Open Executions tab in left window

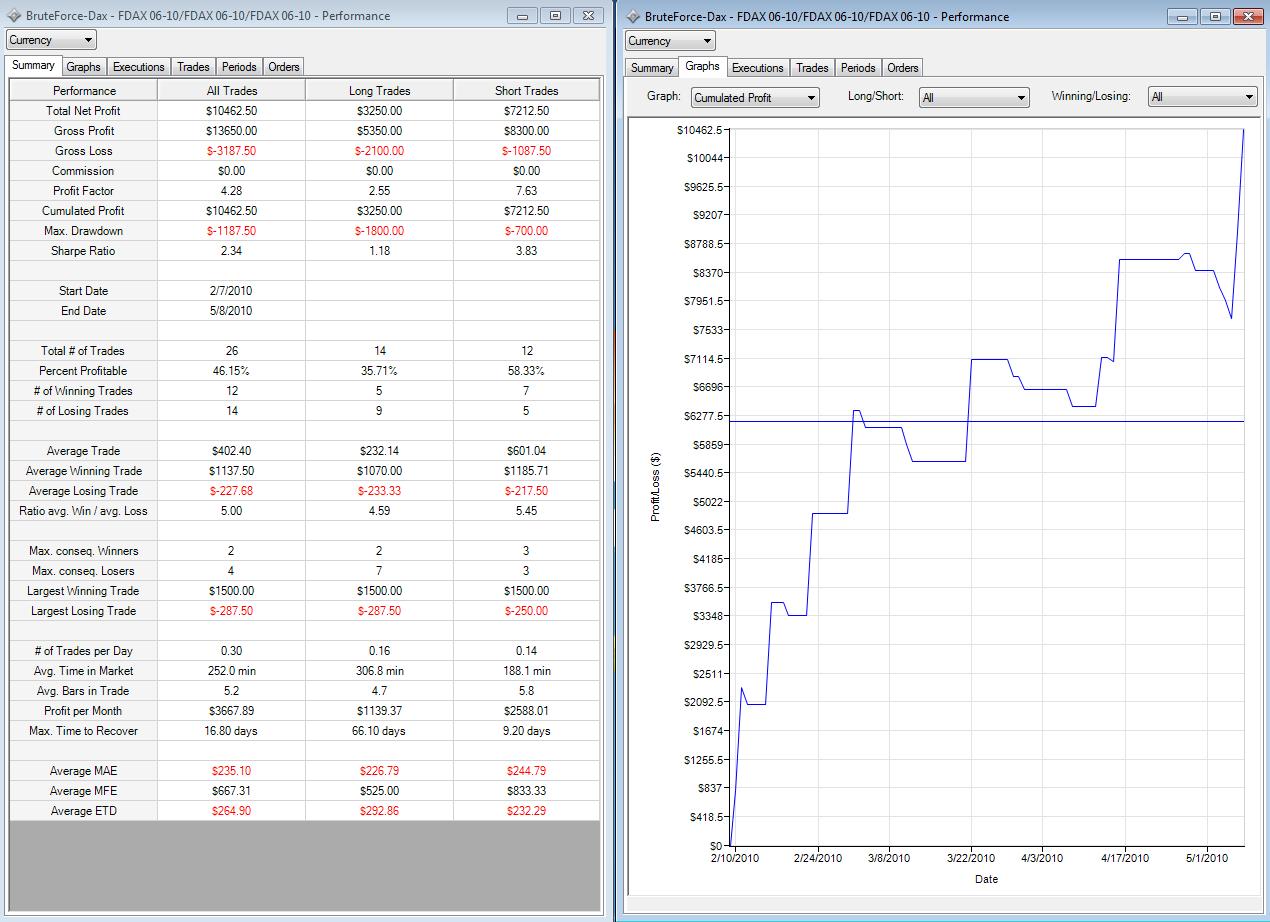click(x=138, y=67)
